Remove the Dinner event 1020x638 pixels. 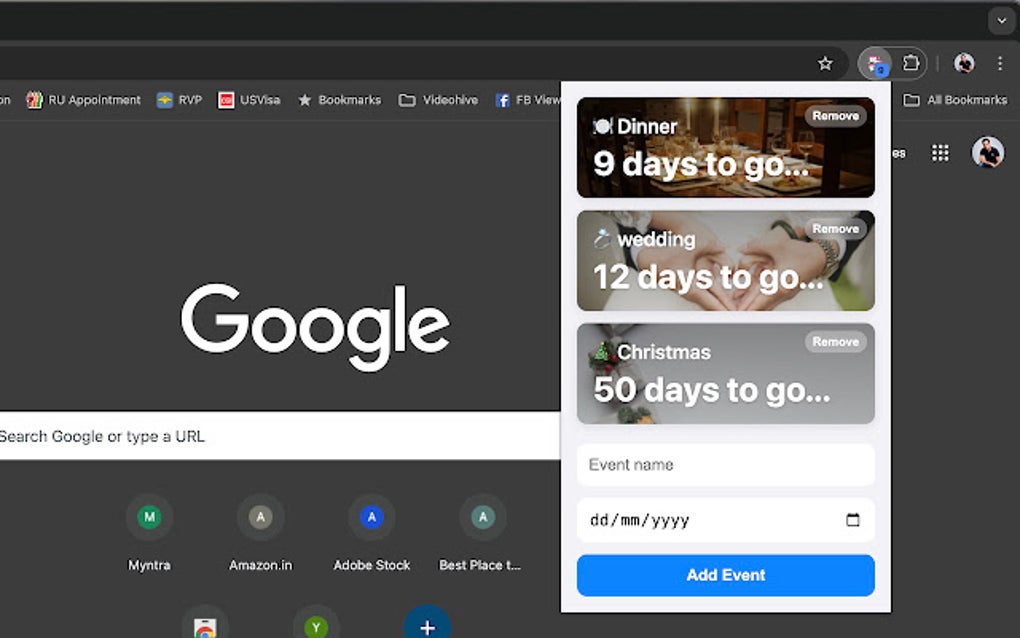[835, 116]
